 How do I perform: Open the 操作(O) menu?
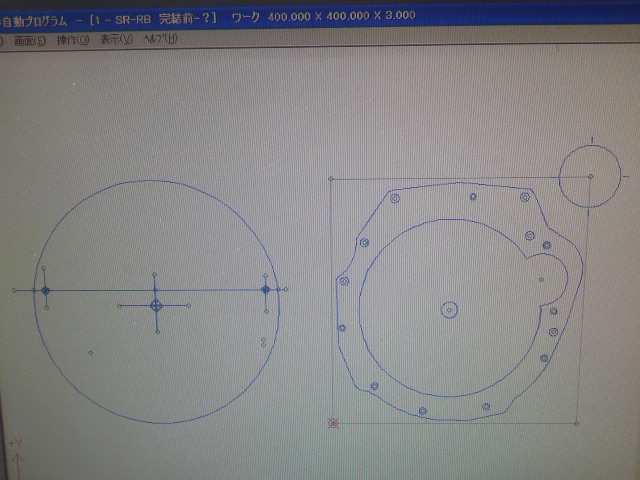coord(73,40)
